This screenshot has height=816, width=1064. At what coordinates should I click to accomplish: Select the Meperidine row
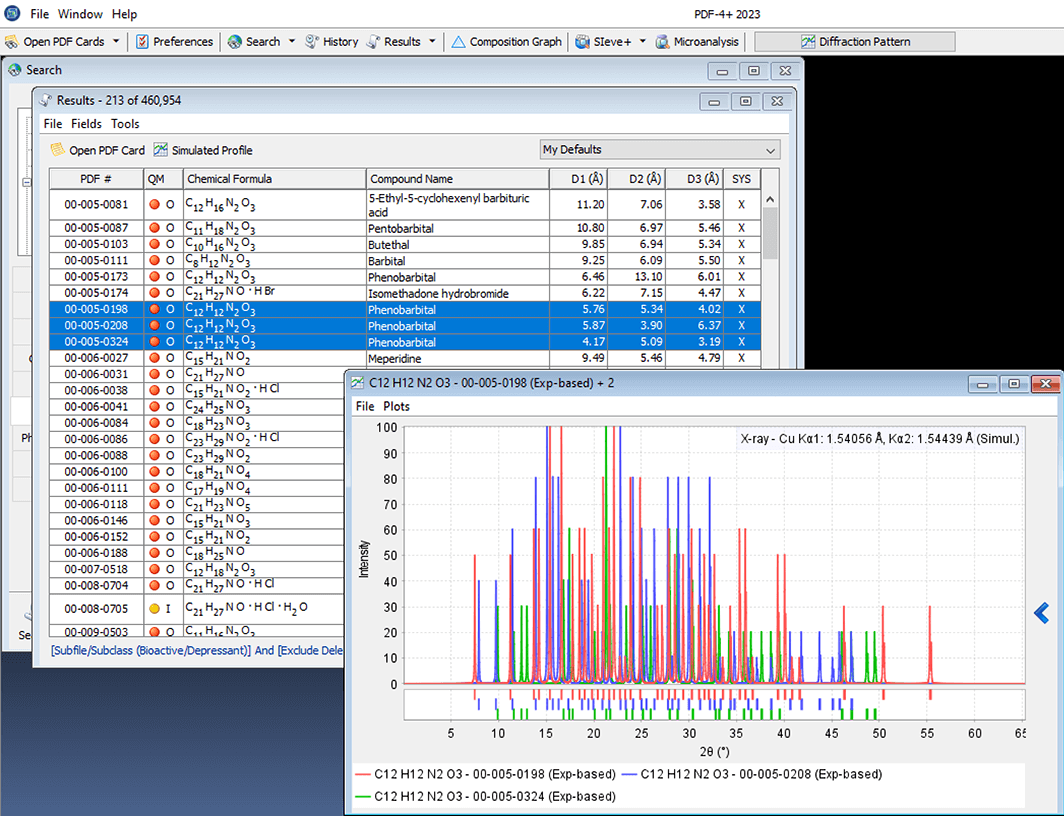pyautogui.click(x=405, y=358)
